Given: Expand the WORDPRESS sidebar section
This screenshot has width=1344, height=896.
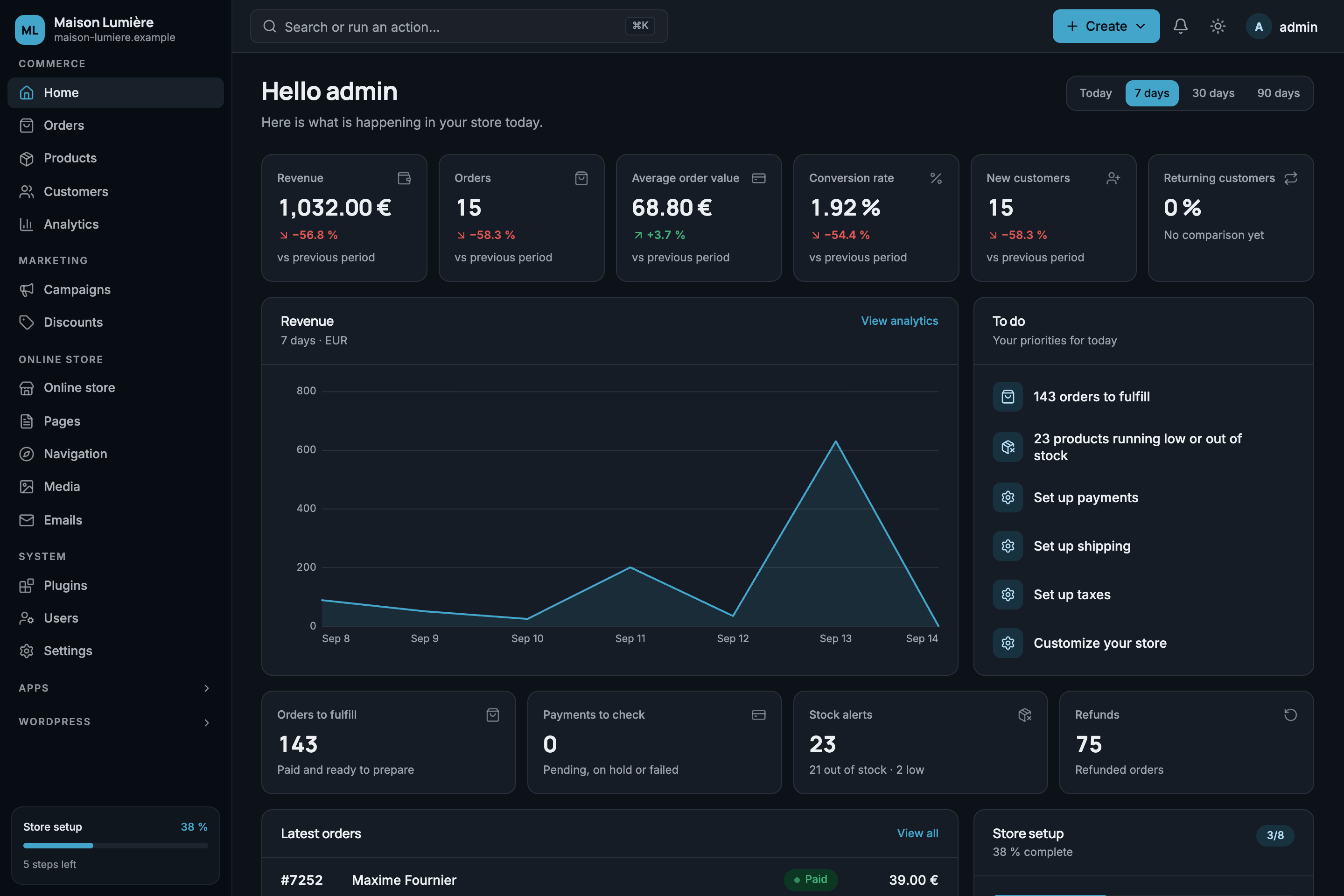Looking at the screenshot, I should [115, 722].
